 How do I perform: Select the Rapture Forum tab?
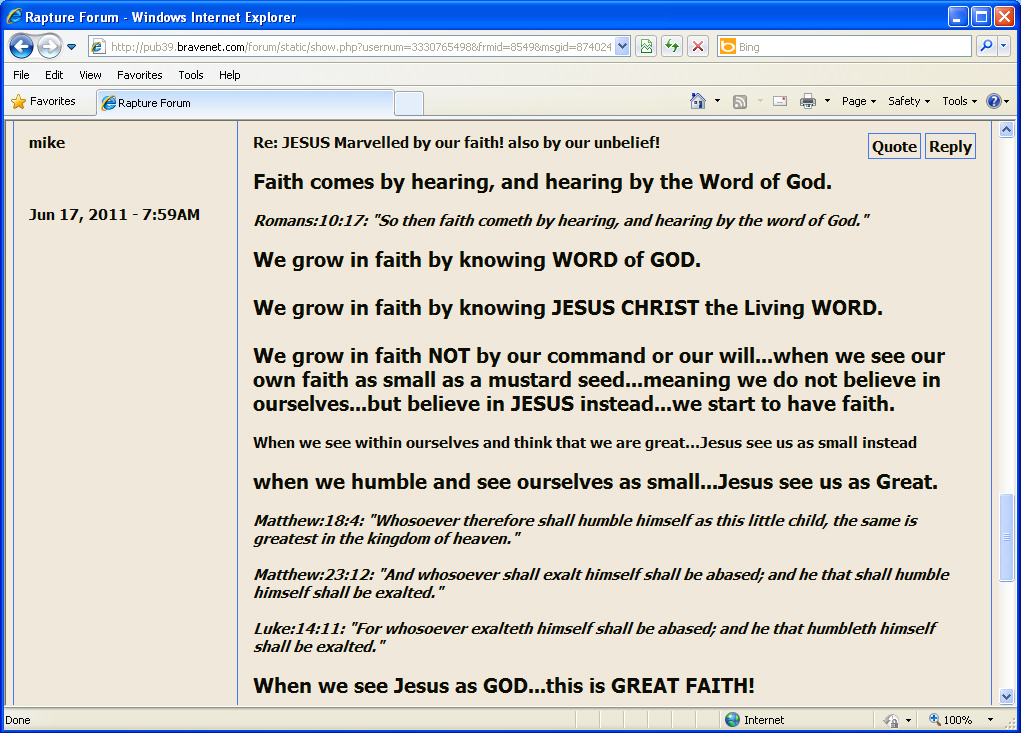[245, 103]
